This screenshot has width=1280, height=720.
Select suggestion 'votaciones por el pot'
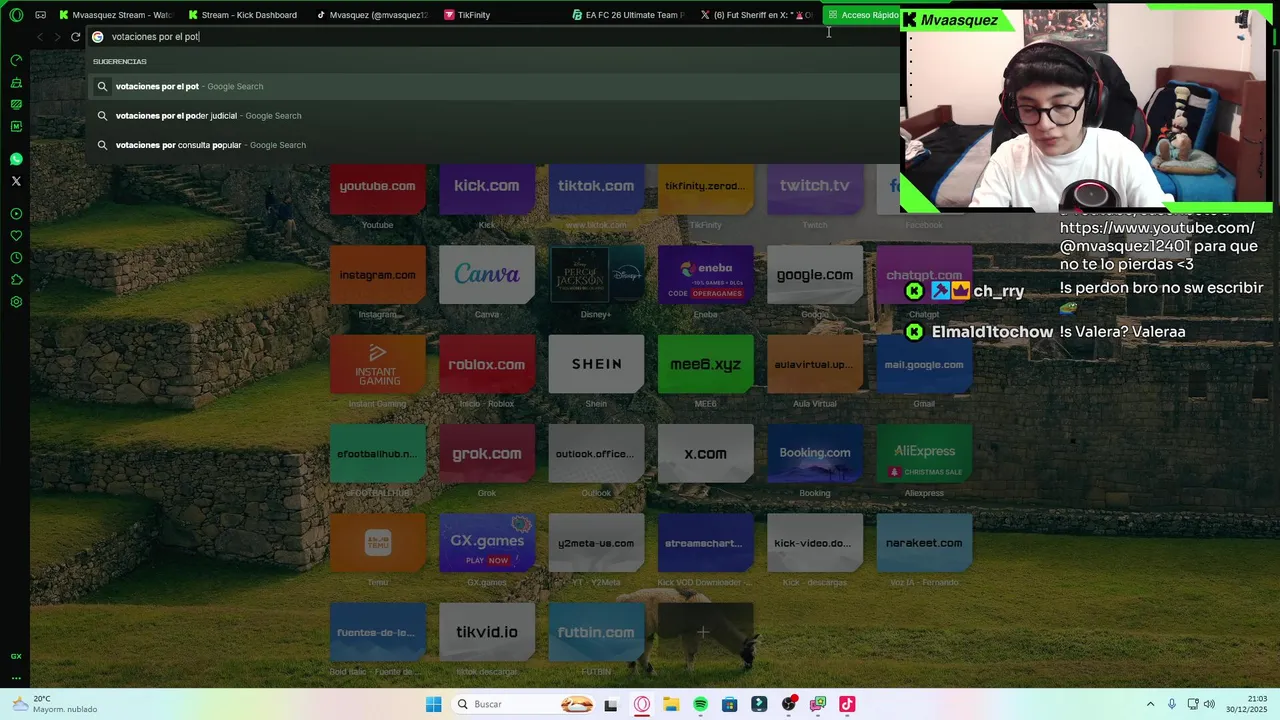(x=495, y=86)
